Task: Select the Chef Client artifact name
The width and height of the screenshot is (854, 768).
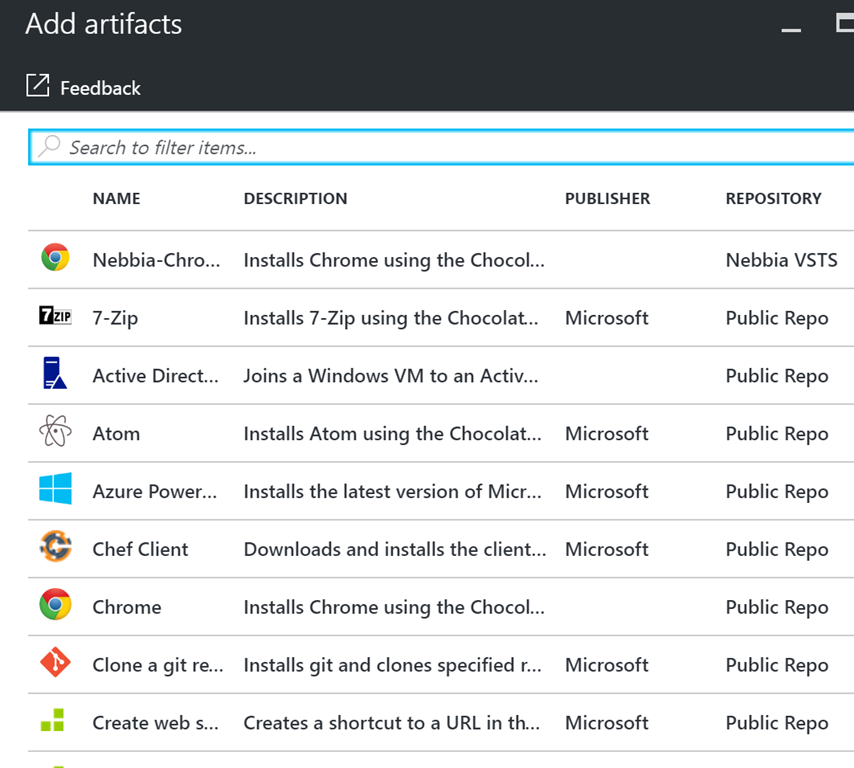Action: 140,549
